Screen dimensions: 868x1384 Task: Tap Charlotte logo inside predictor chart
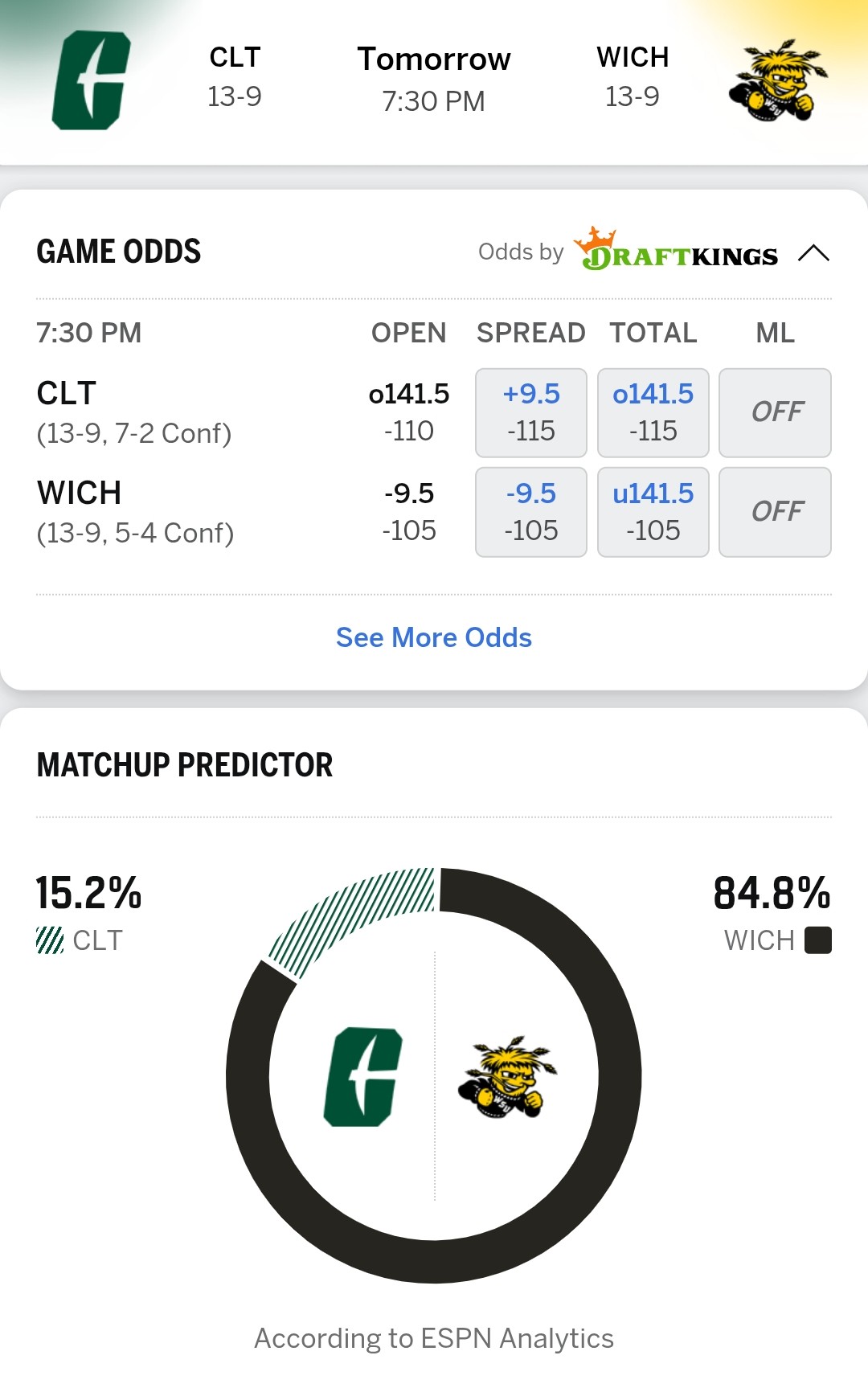click(x=362, y=1076)
